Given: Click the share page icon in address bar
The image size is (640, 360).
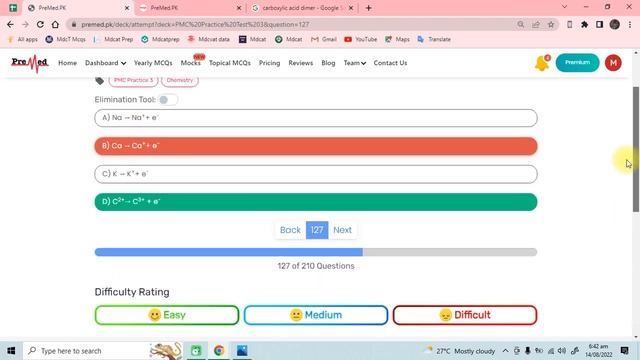Looking at the screenshot, I should 536,24.
